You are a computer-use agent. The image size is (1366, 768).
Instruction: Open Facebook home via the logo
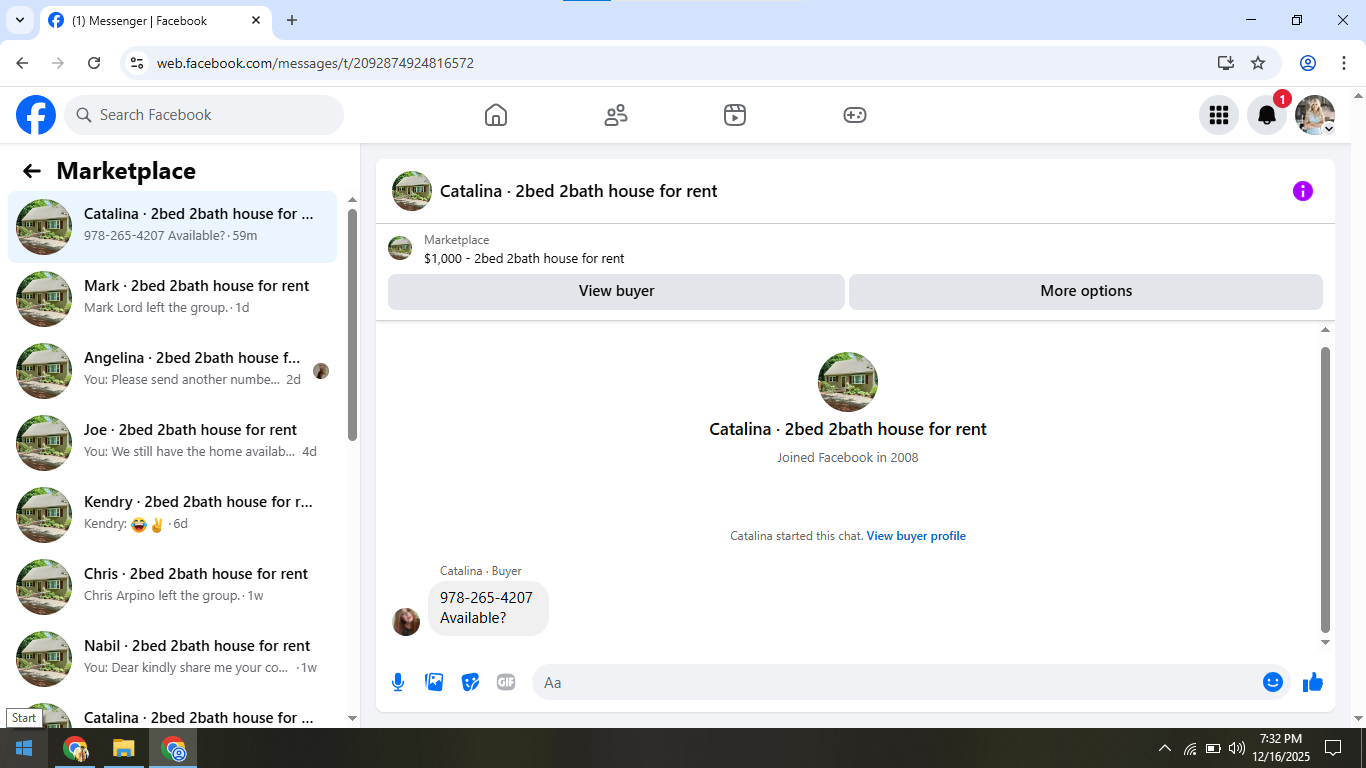pos(36,115)
